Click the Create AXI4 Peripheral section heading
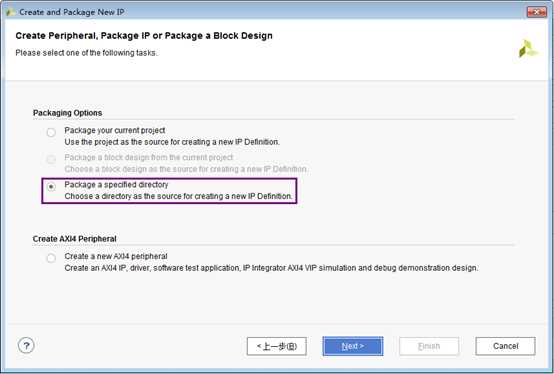This screenshot has height=374, width=554. (x=75, y=239)
